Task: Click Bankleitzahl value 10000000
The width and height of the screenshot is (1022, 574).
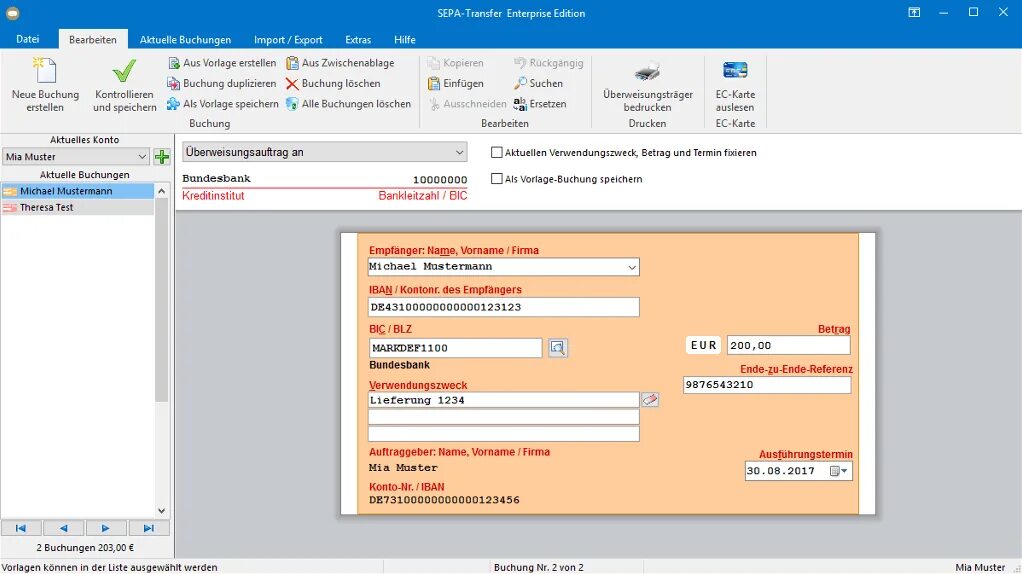Action: click(x=440, y=180)
